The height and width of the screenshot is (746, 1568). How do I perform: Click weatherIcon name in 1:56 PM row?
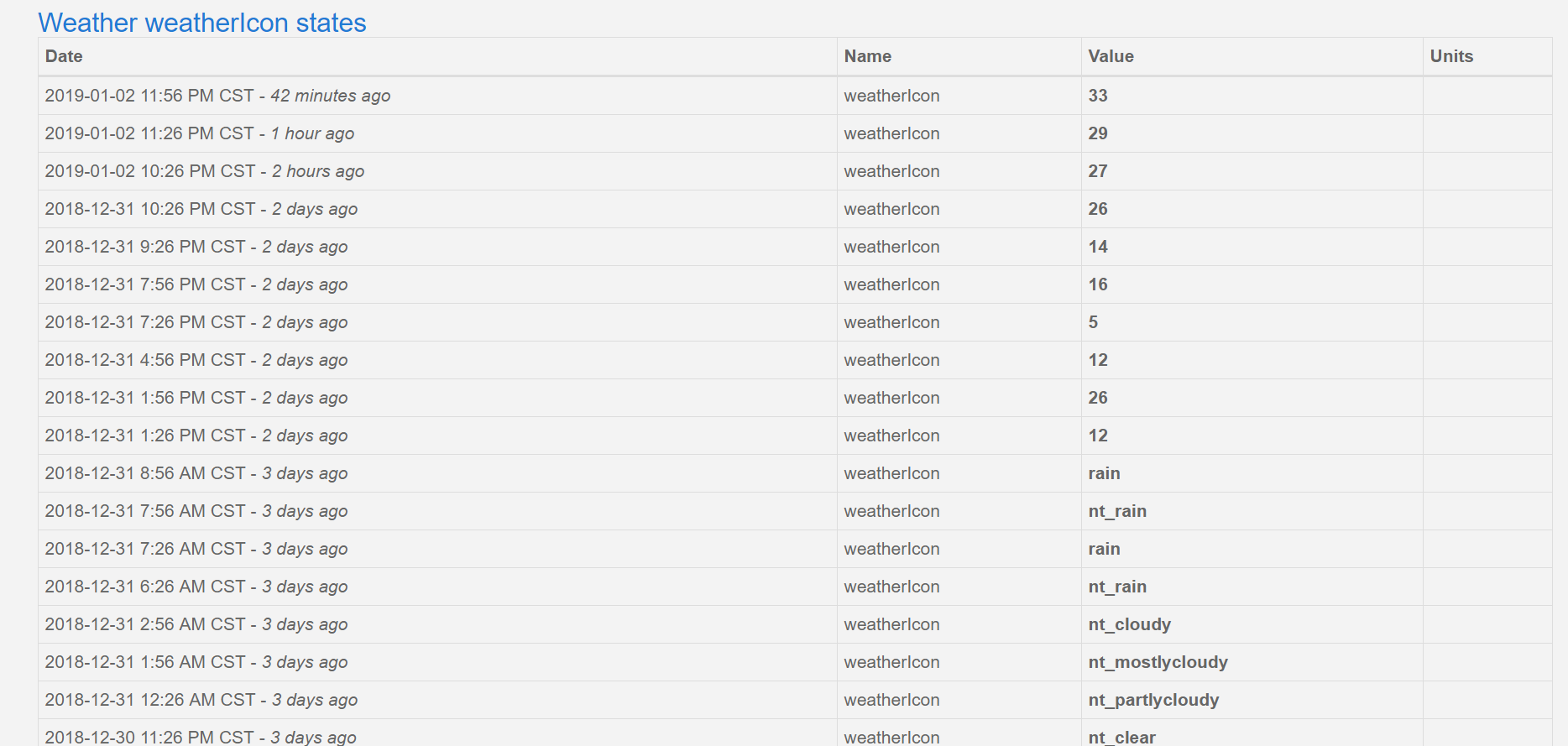[891, 398]
